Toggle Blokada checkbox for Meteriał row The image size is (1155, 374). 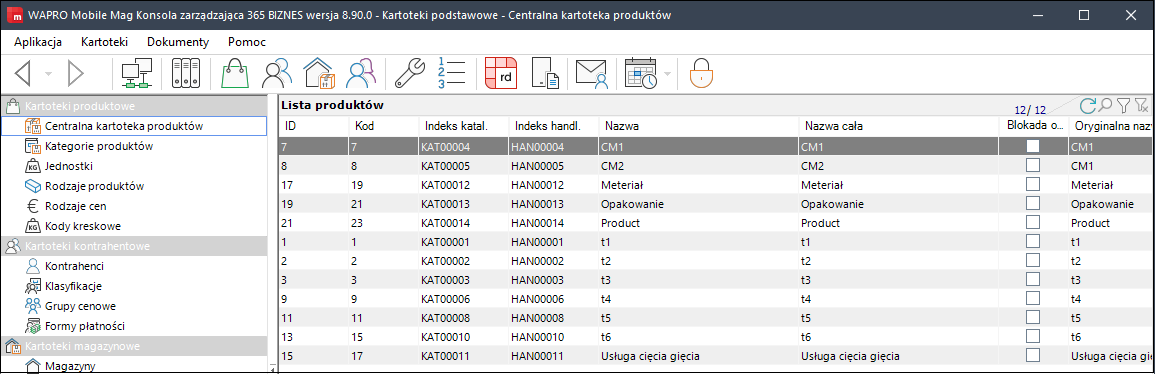coord(1033,184)
